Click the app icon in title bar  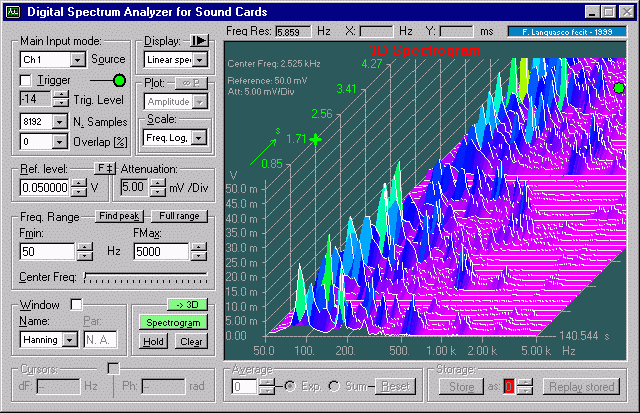point(12,12)
